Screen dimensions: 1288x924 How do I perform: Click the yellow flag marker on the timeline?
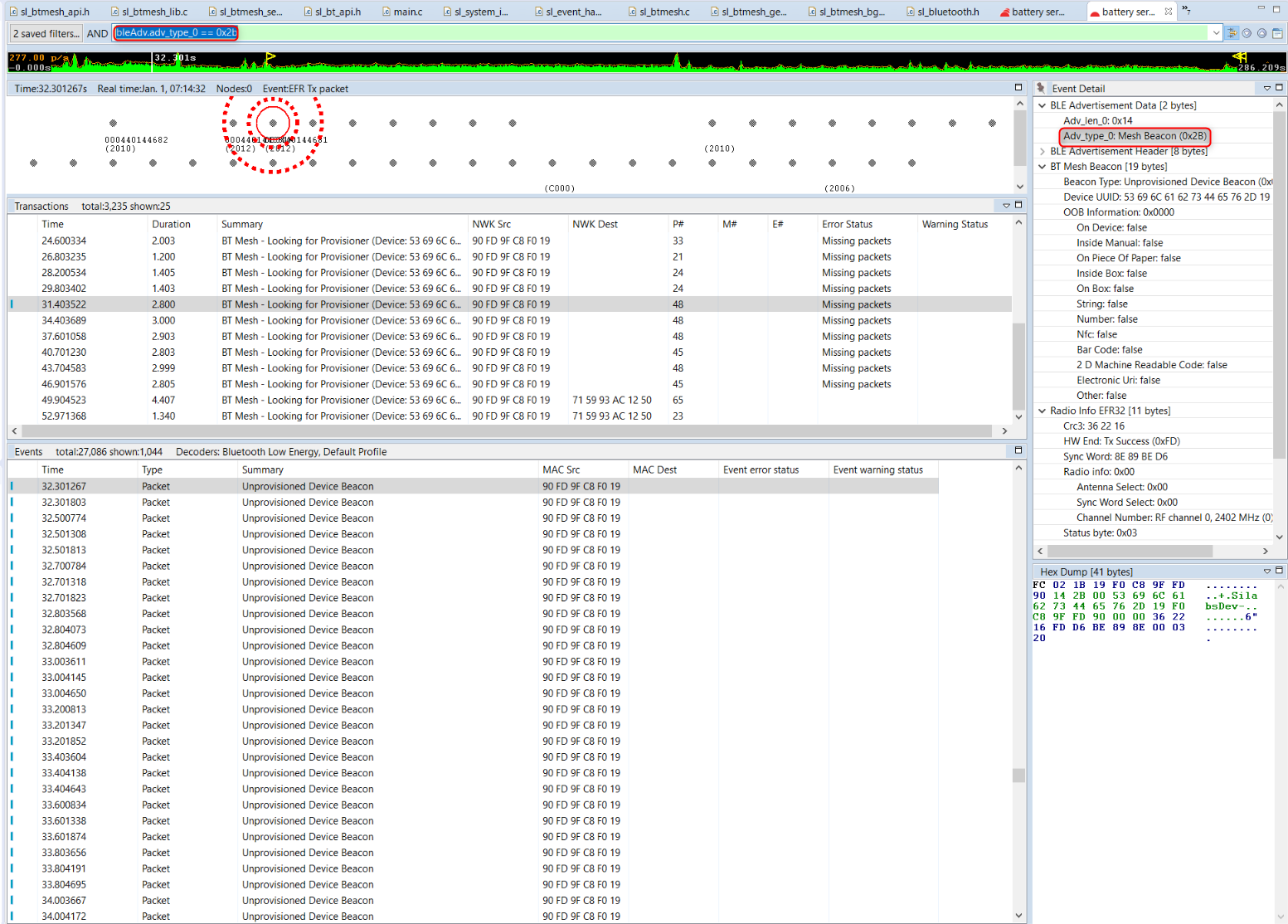[270, 57]
